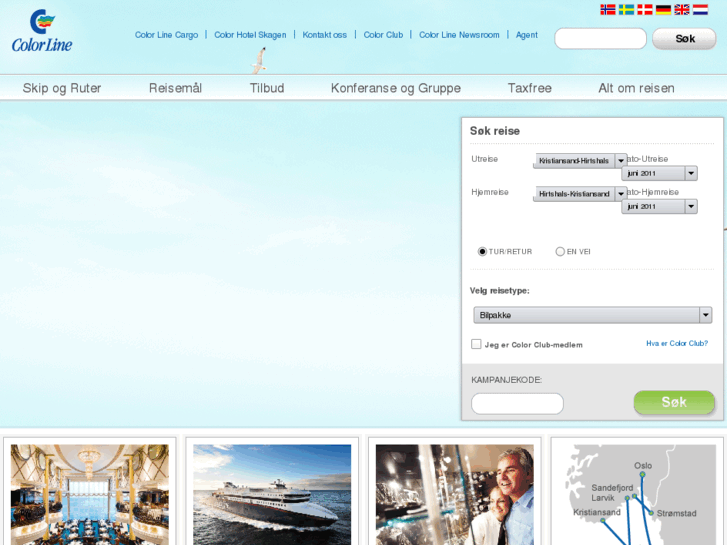
Task: Open the Reisemål menu
Action: tap(175, 88)
